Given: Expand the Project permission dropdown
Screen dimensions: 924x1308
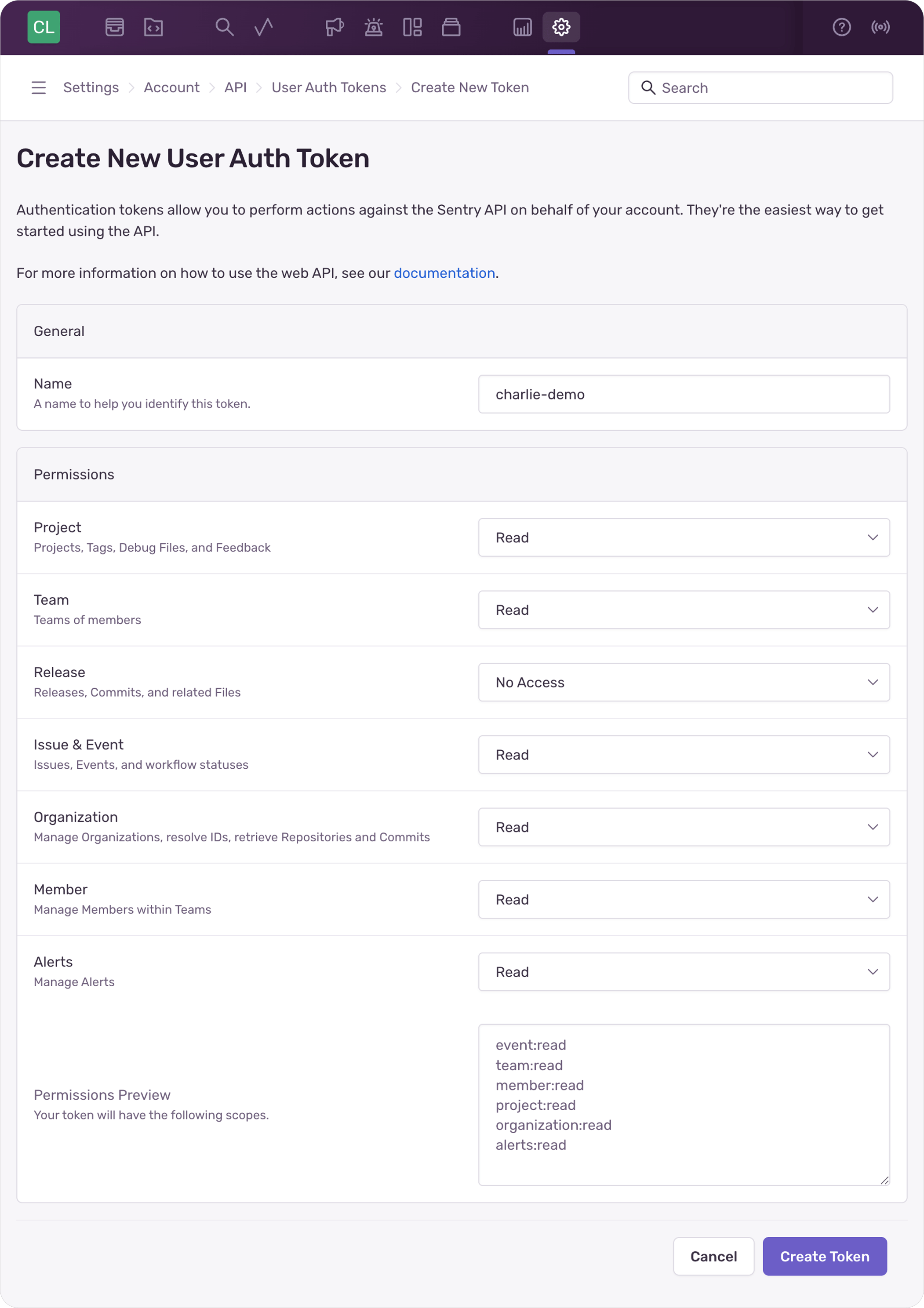Looking at the screenshot, I should point(684,537).
